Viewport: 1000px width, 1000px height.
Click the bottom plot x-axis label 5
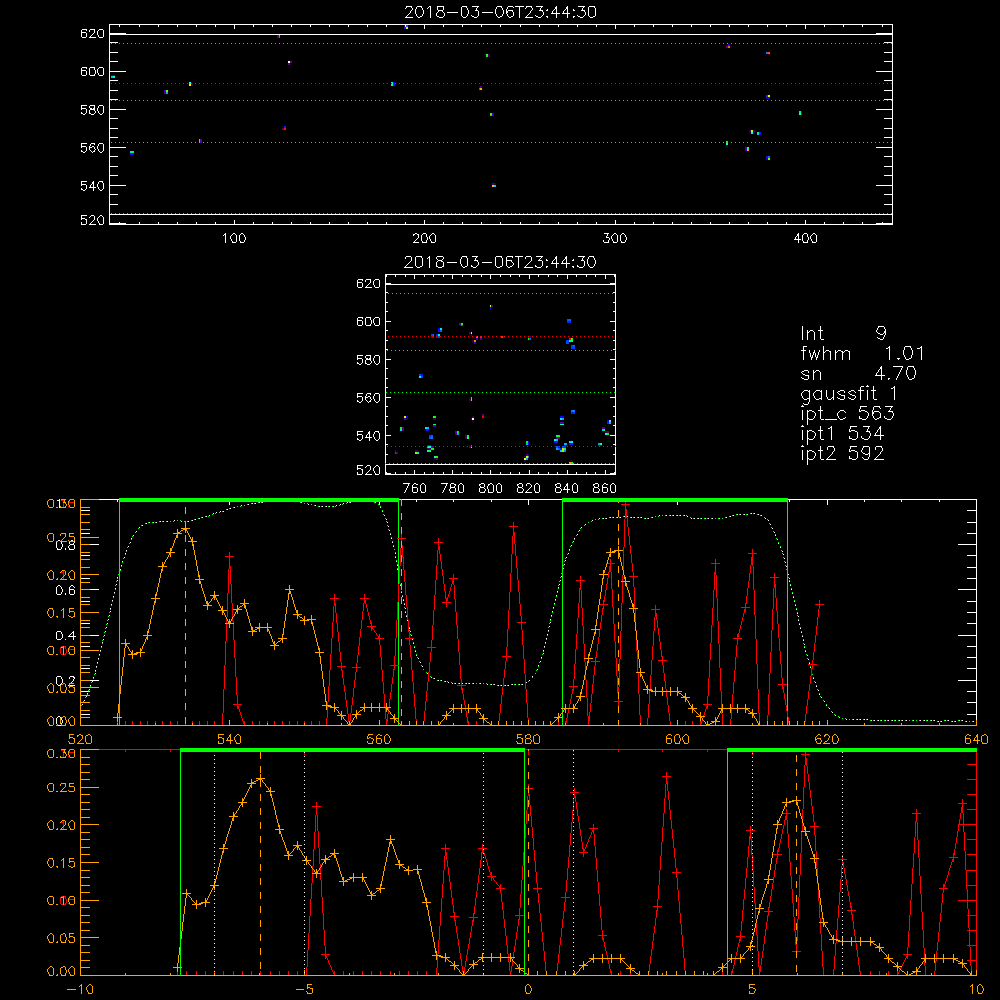click(752, 989)
